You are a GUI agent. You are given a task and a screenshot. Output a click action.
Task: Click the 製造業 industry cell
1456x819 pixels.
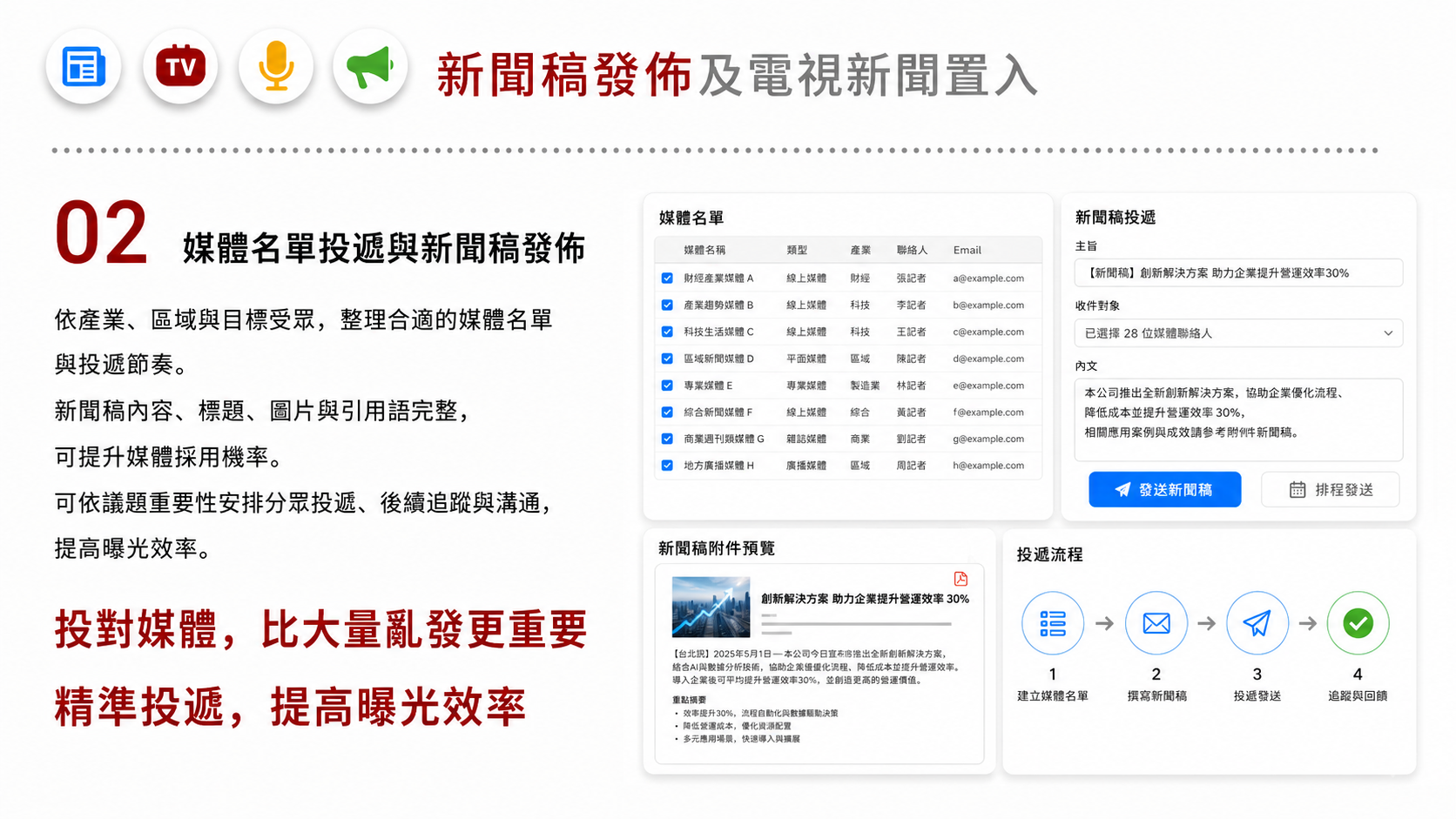click(x=865, y=386)
